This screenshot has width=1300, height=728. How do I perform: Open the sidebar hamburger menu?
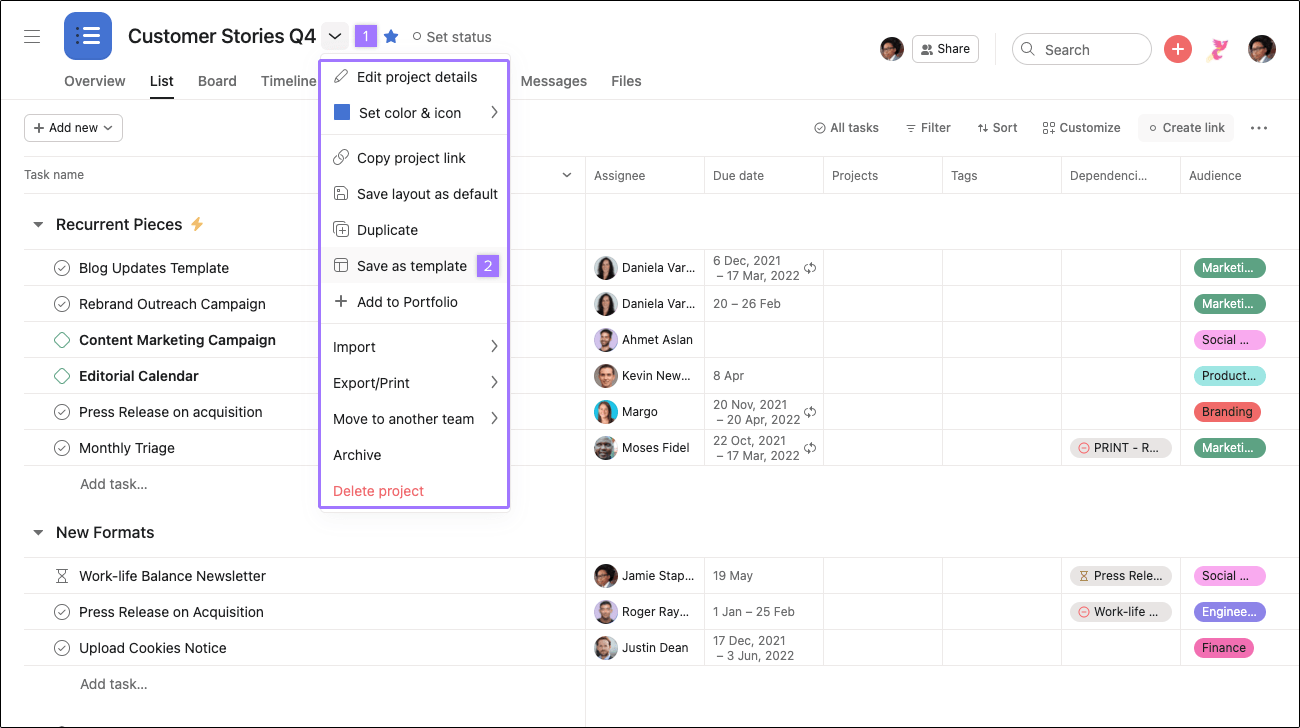click(x=31, y=35)
